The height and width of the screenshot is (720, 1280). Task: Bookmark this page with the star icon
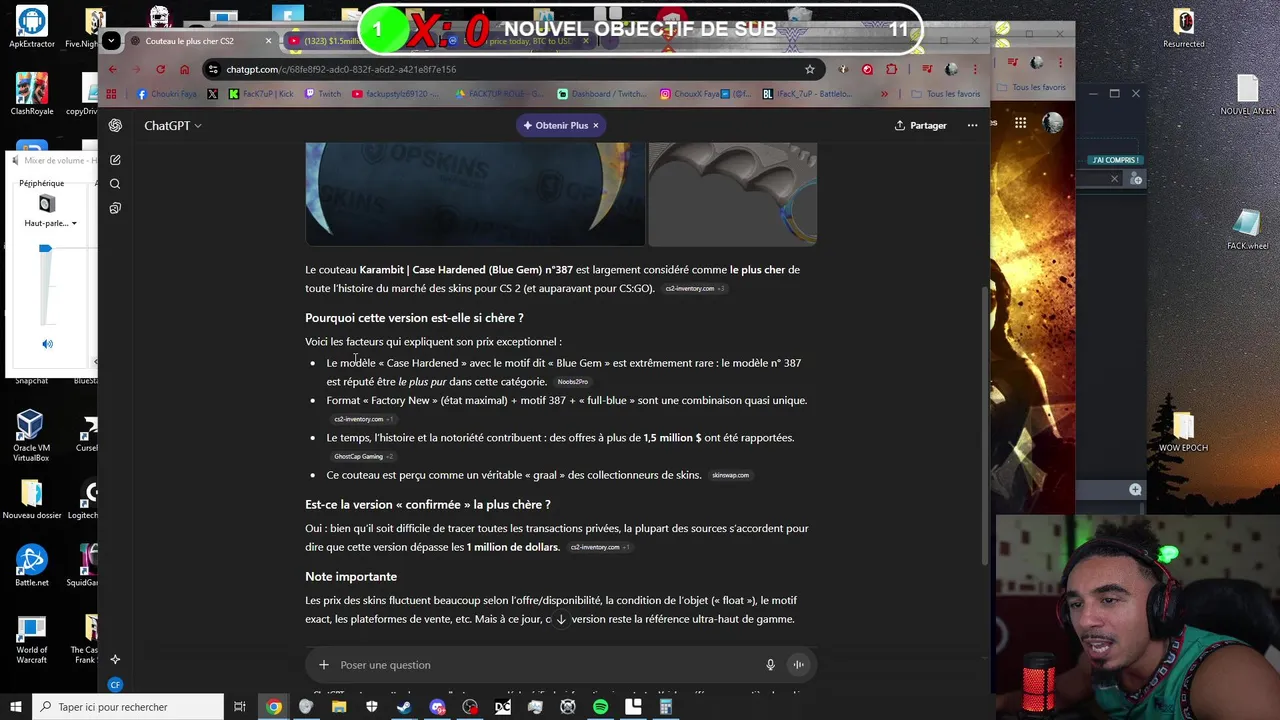coord(810,69)
